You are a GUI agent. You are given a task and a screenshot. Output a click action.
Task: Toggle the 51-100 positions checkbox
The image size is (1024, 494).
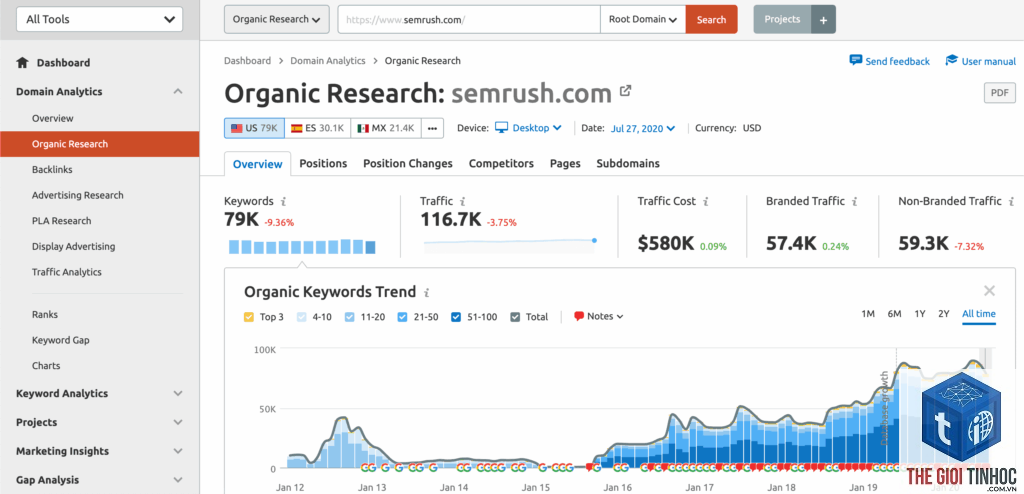[455, 317]
